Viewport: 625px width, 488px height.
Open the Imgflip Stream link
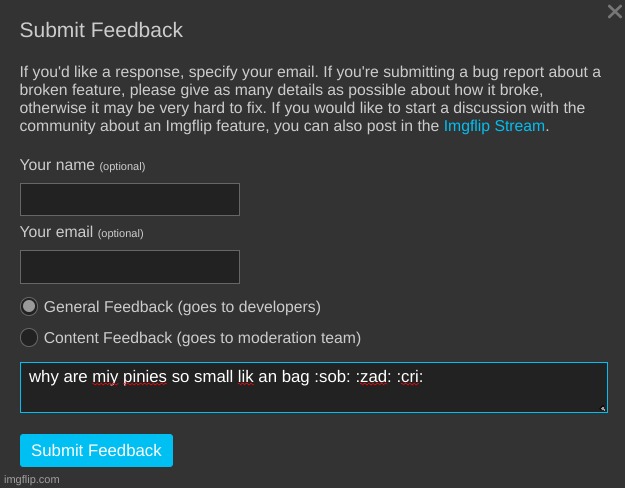tap(494, 126)
